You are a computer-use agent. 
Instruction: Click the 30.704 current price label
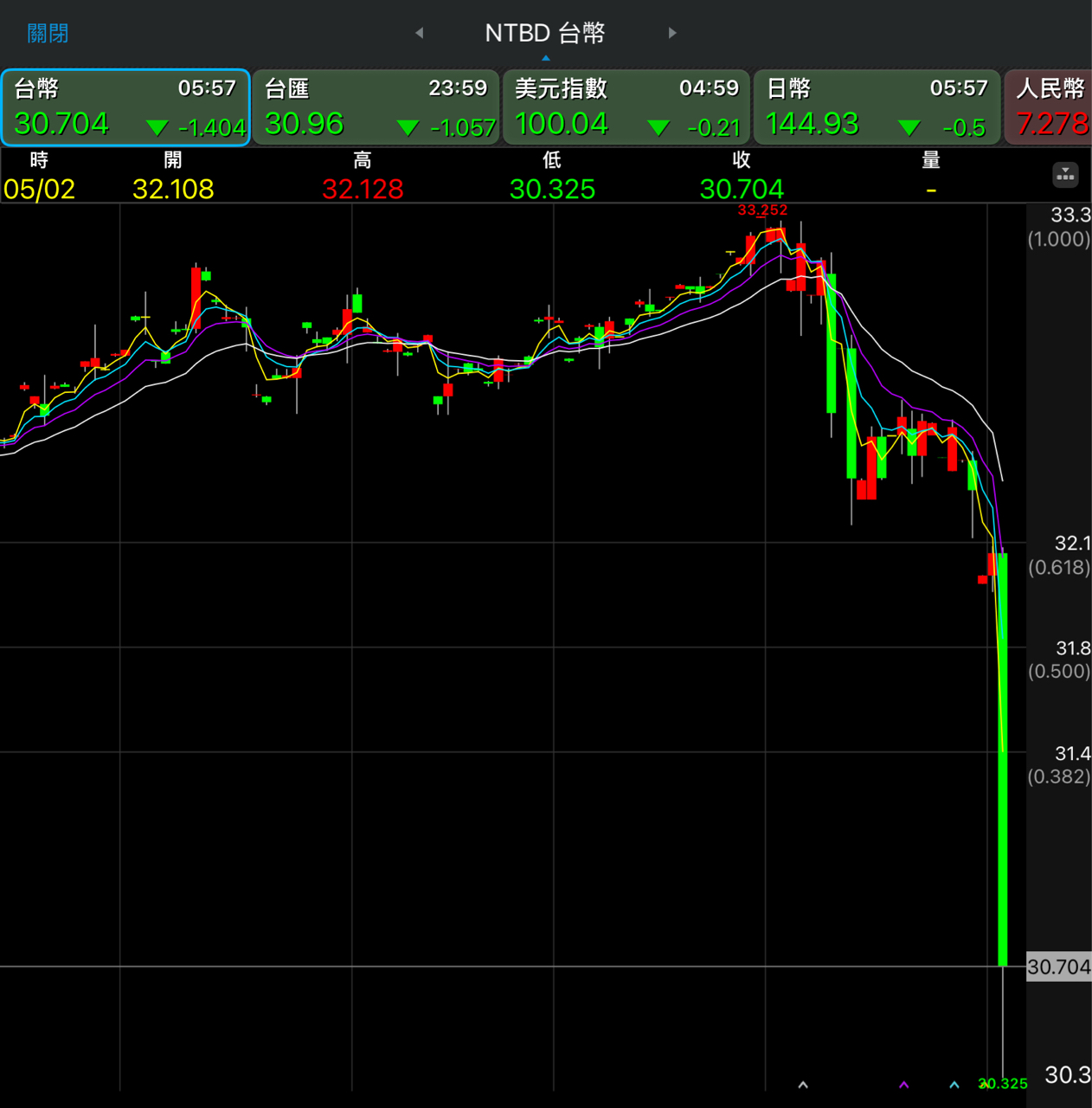[x=1058, y=967]
